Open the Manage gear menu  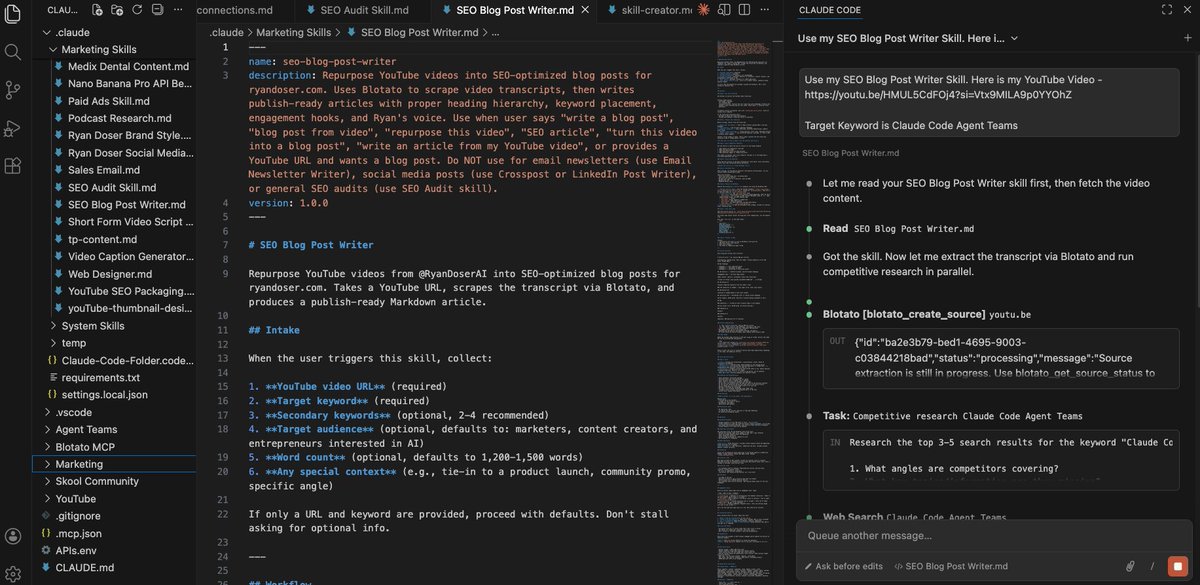(13, 573)
